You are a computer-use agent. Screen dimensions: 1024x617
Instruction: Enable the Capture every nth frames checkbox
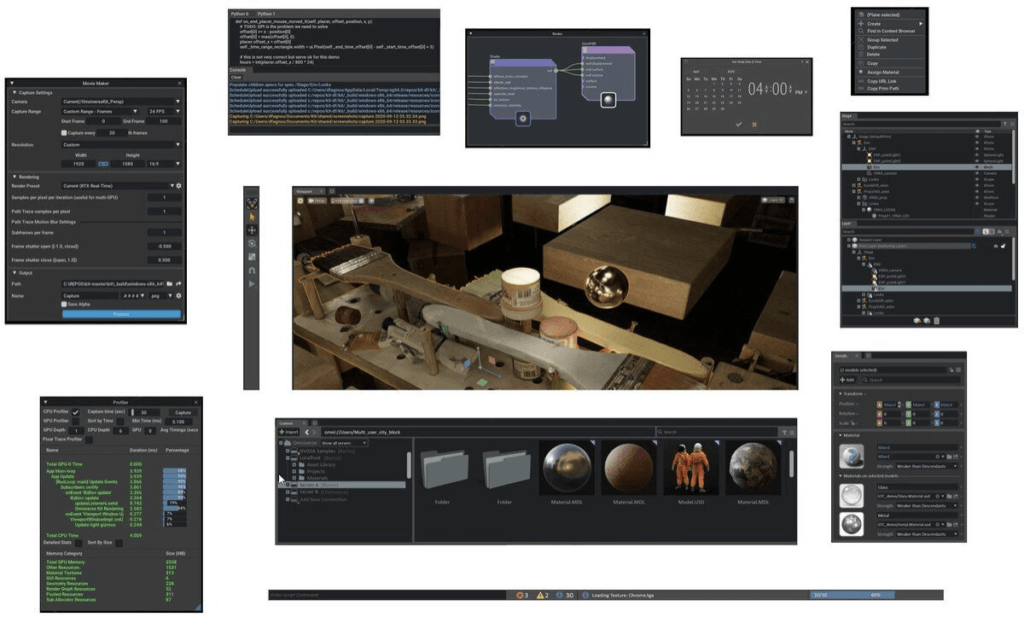pyautogui.click(x=63, y=134)
